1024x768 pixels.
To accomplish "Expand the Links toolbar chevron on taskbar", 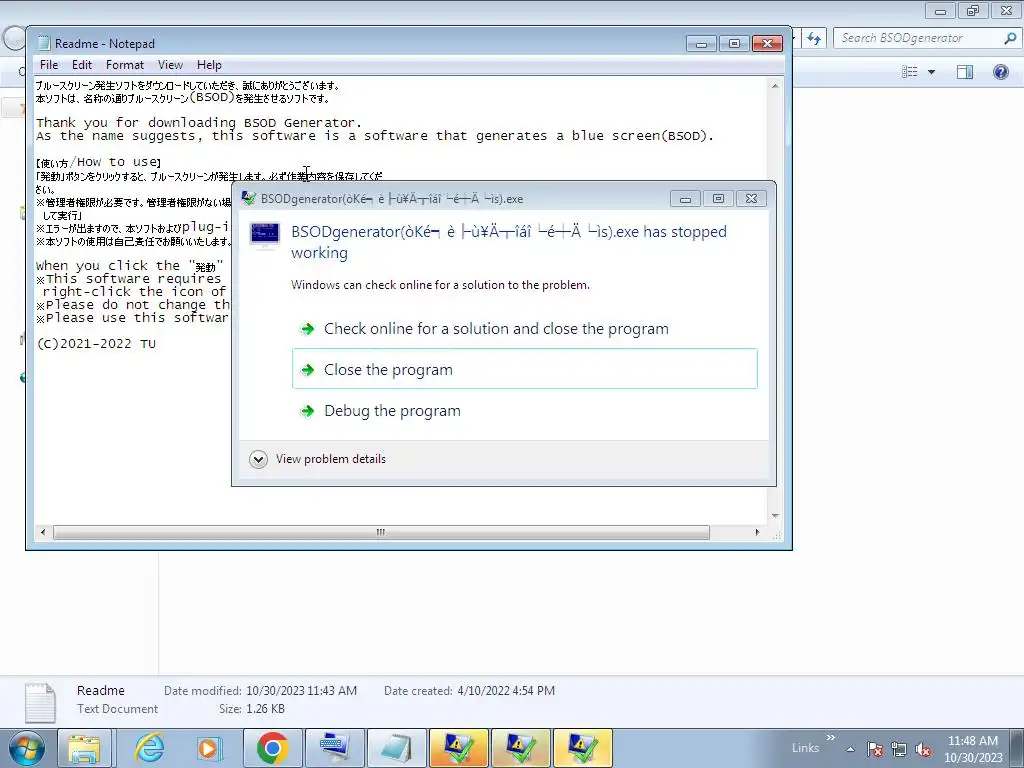I will click(831, 738).
